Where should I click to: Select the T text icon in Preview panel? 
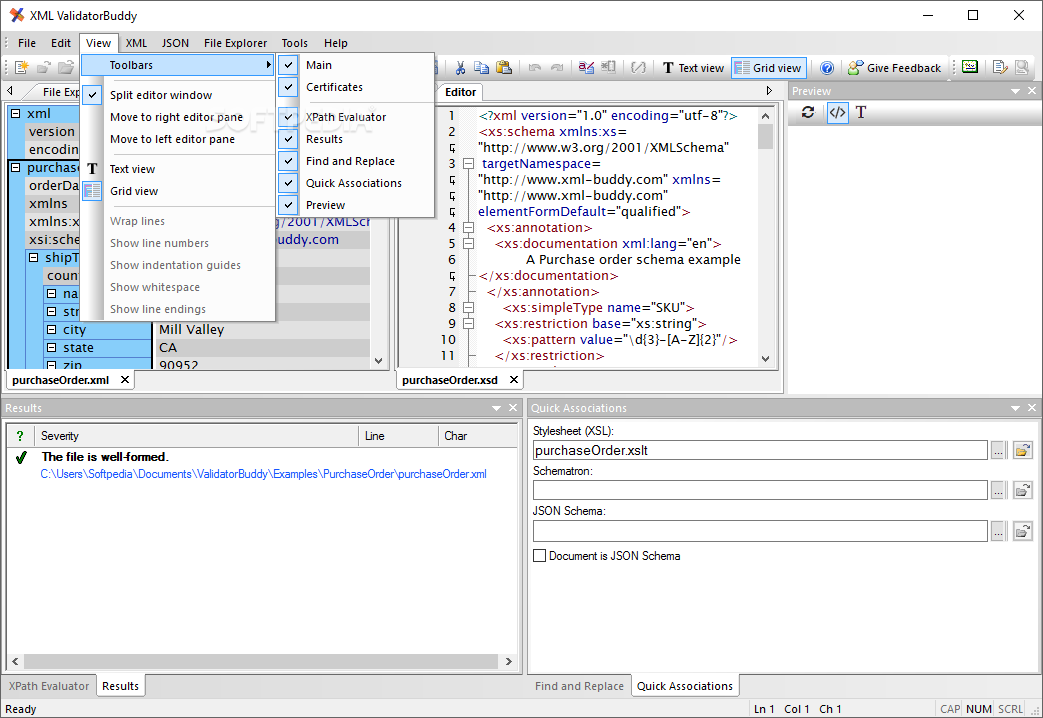coord(861,112)
